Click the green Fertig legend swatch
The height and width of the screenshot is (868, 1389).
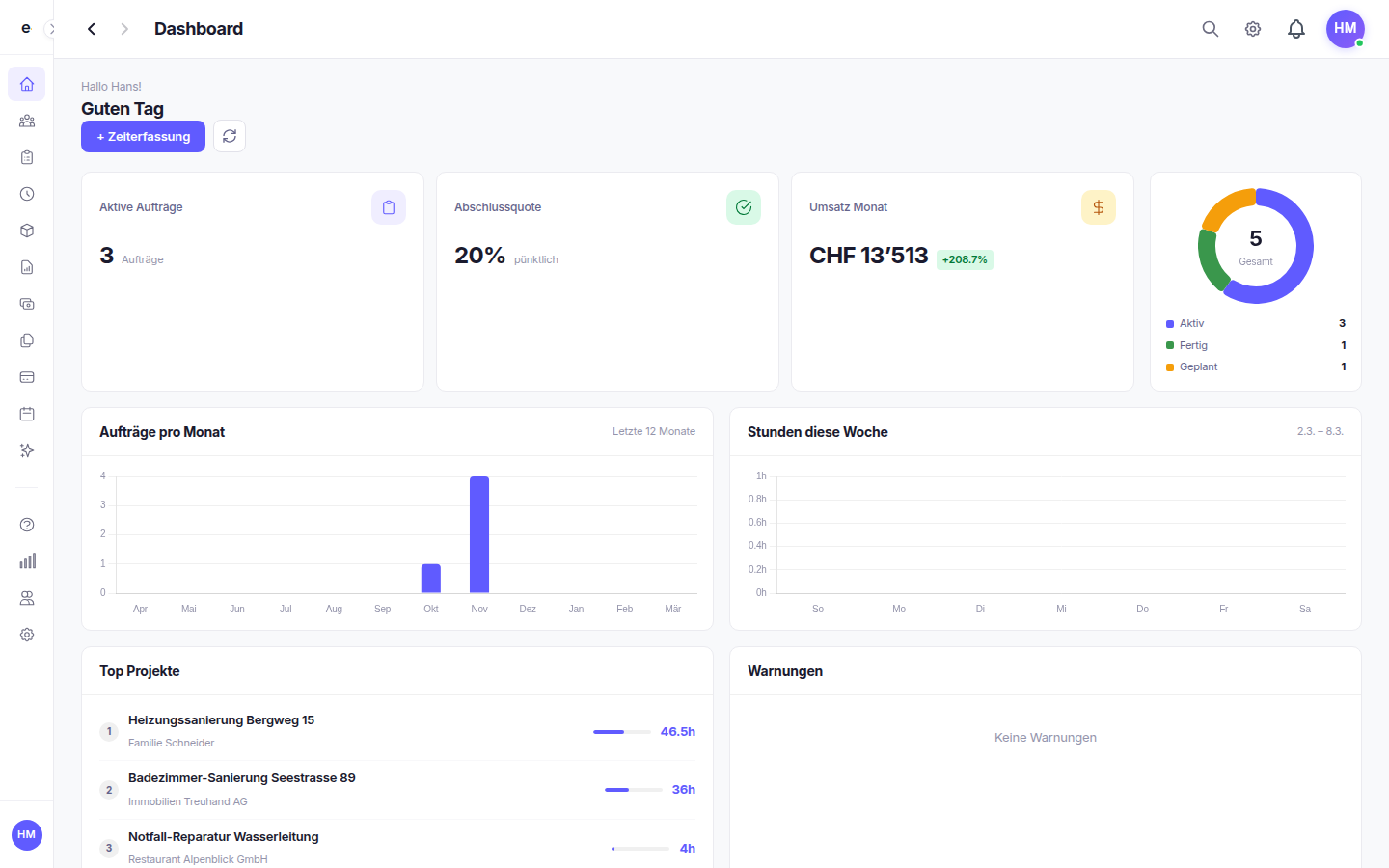[1170, 345]
